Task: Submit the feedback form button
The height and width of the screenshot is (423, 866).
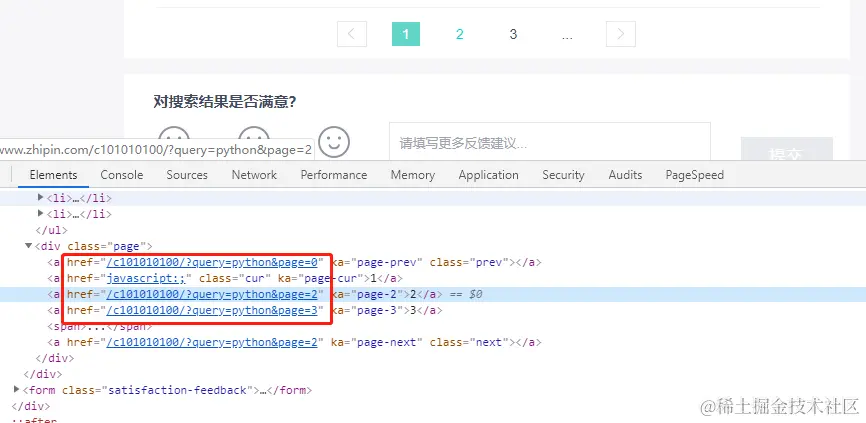Action: click(786, 149)
